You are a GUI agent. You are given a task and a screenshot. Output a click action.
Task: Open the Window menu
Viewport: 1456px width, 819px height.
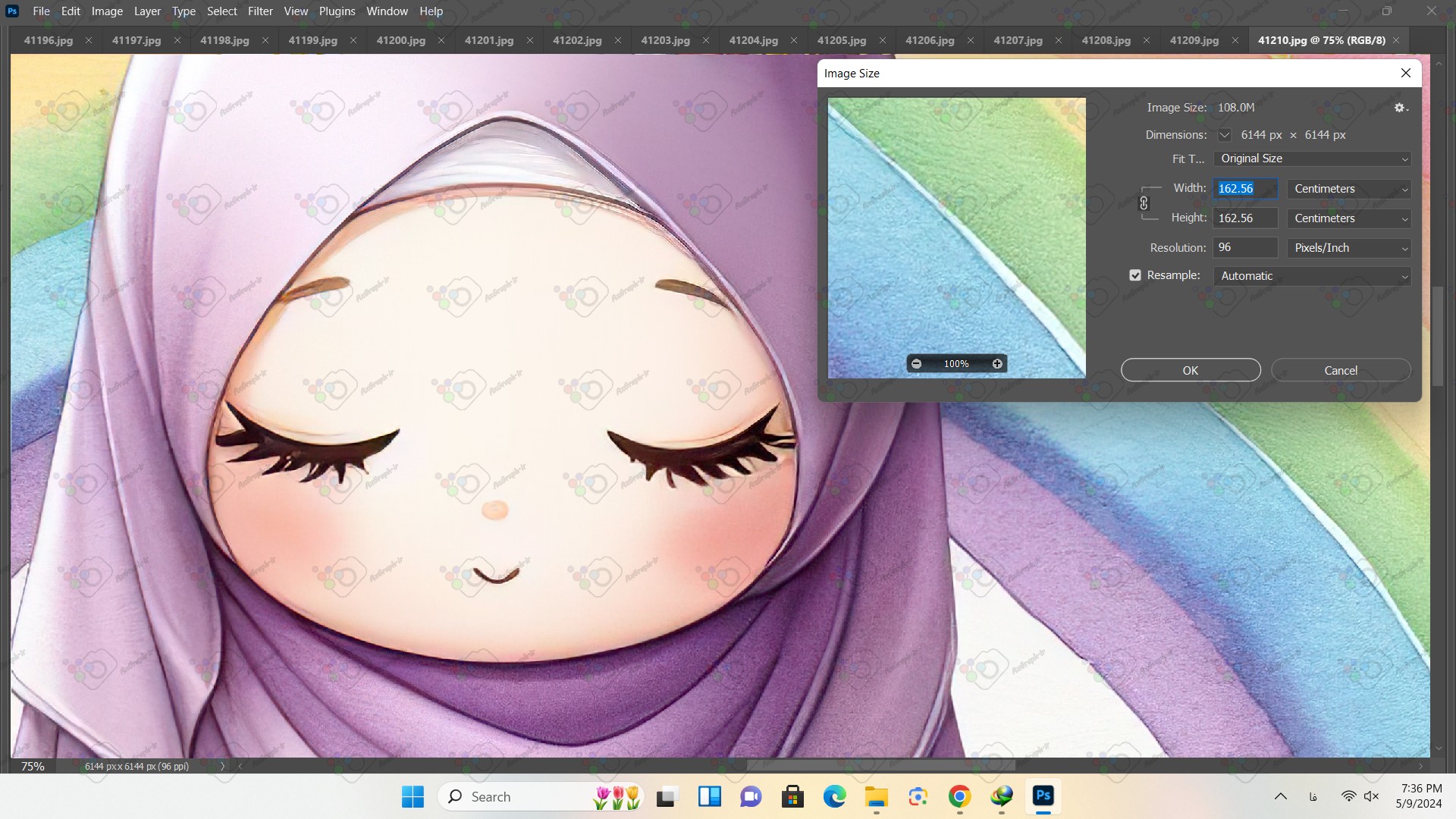387,11
